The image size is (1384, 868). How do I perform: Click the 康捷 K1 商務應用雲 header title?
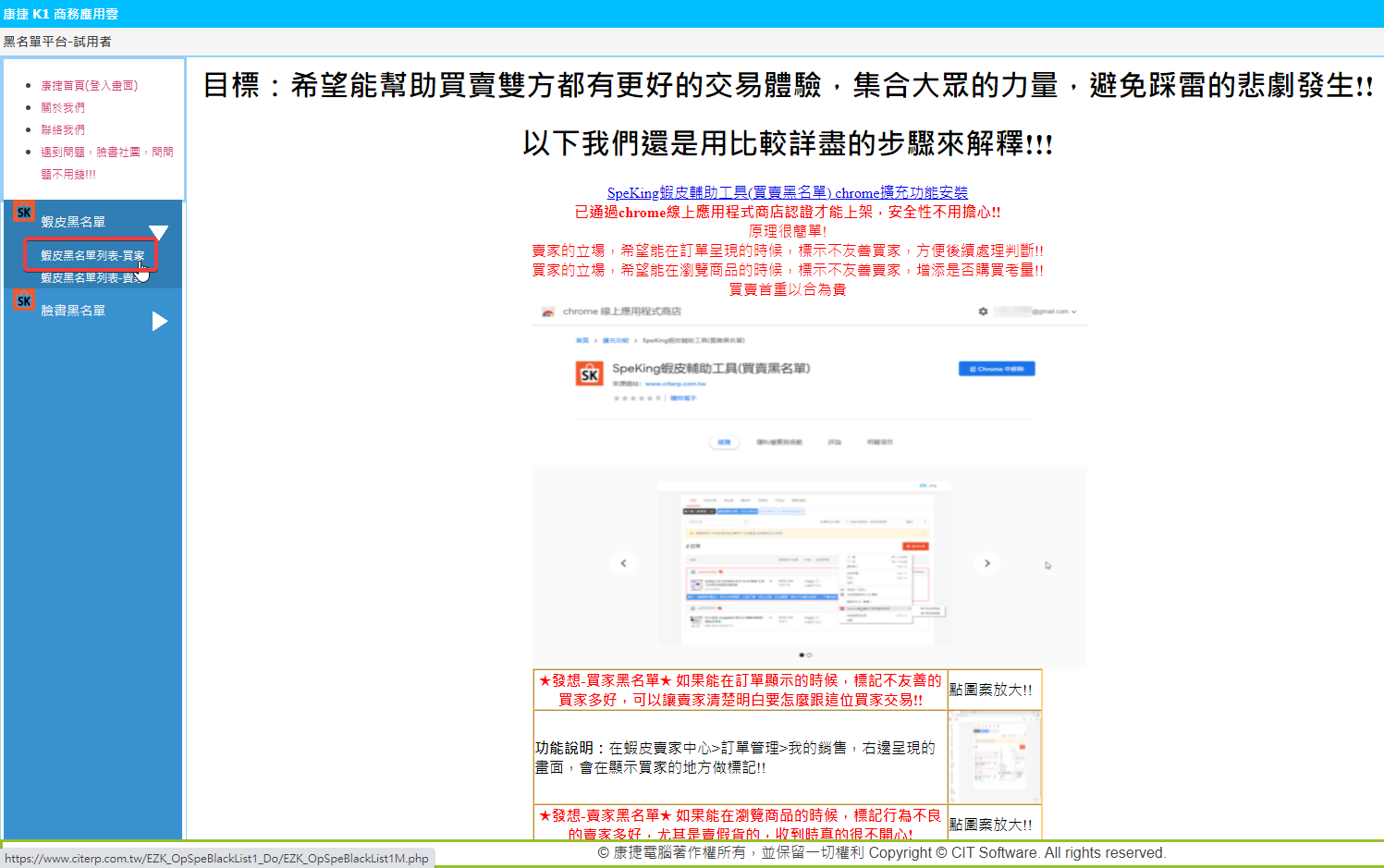61,14
